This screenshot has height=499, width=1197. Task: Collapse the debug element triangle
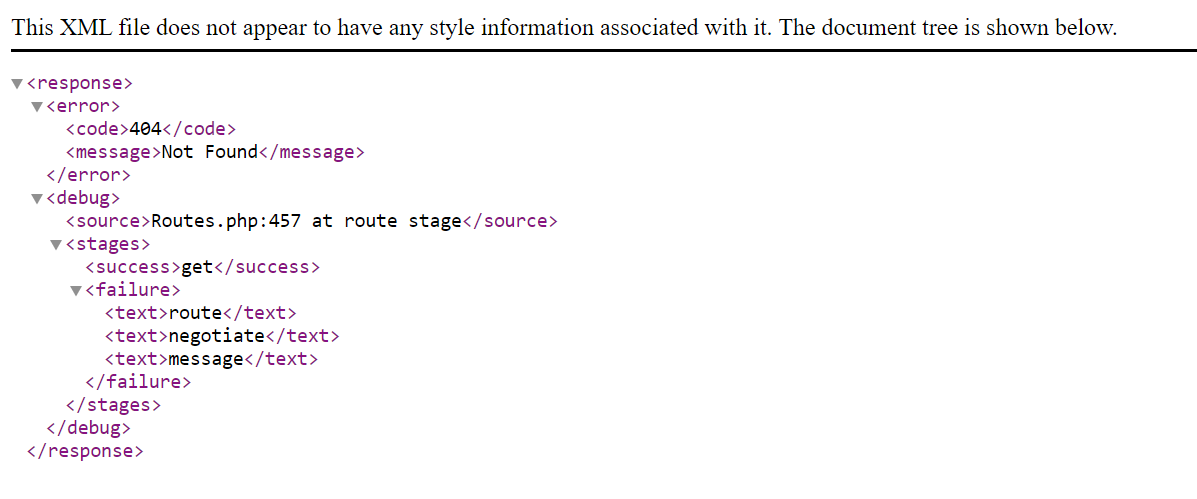(x=37, y=198)
